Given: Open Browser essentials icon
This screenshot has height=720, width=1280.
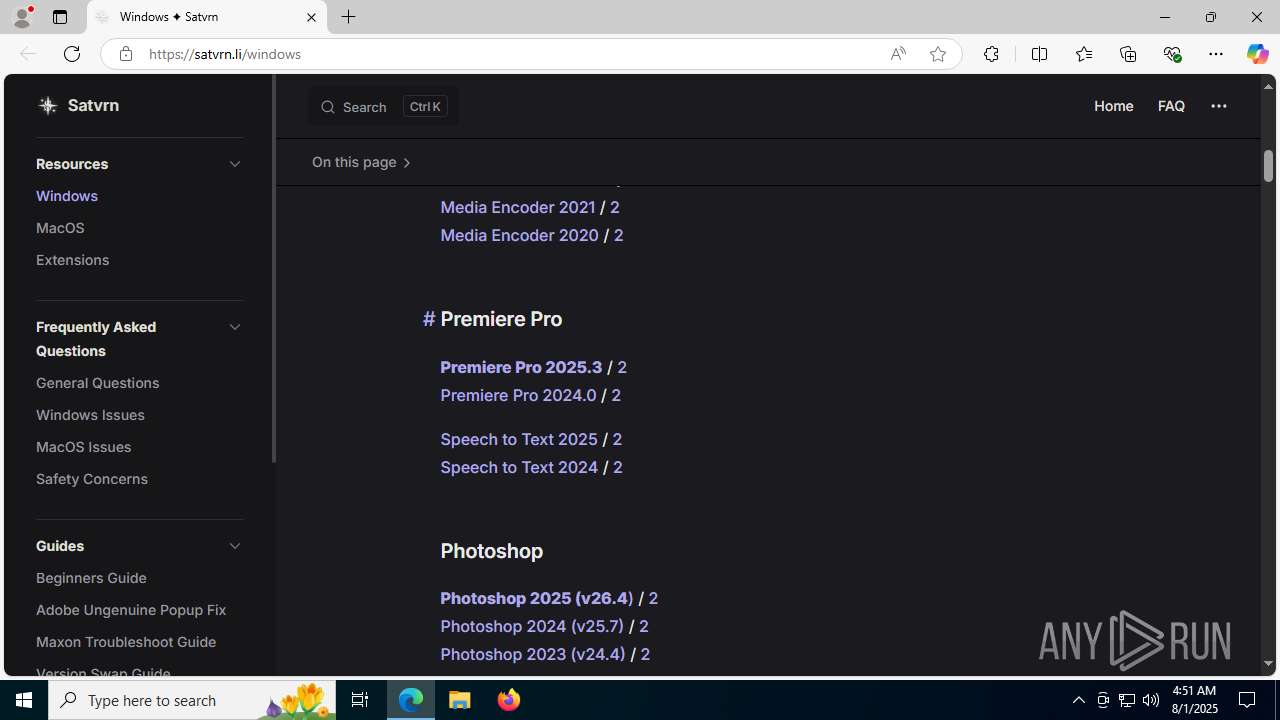Looking at the screenshot, I should 1172,54.
